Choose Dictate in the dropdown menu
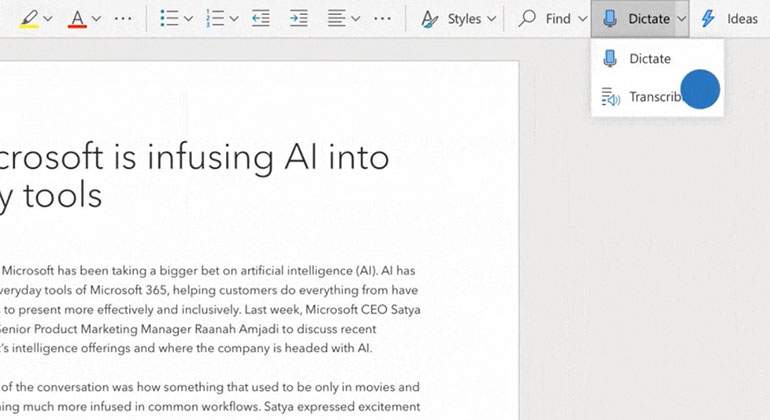 [x=657, y=58]
